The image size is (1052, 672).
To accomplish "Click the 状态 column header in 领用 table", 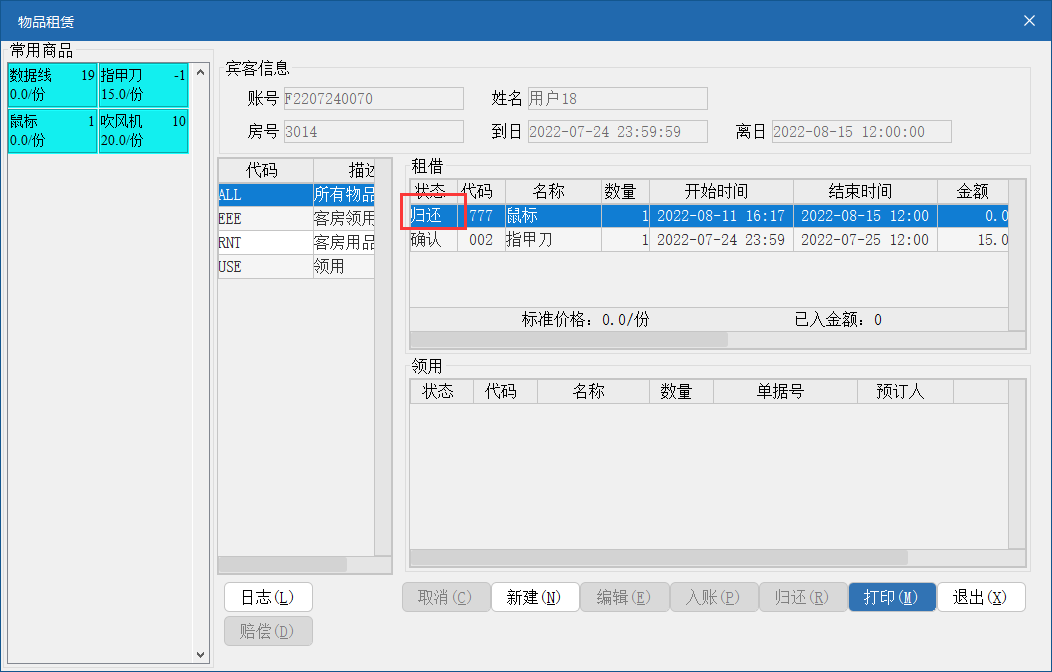I will coord(441,392).
